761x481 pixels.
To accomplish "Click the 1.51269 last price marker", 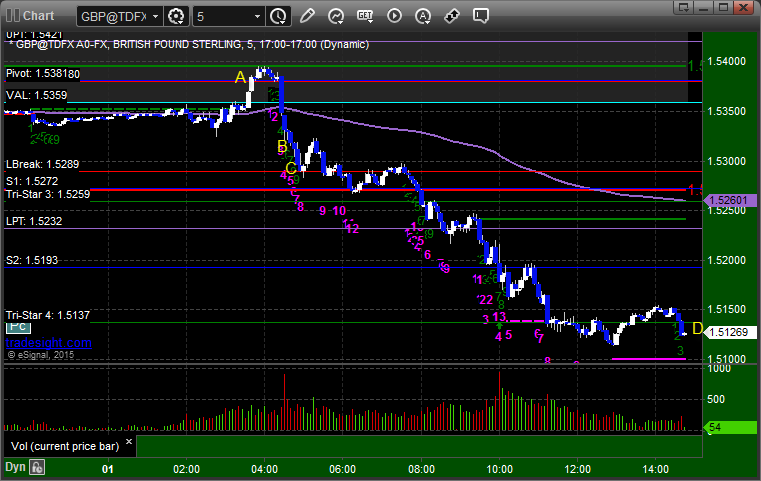I will pos(729,332).
